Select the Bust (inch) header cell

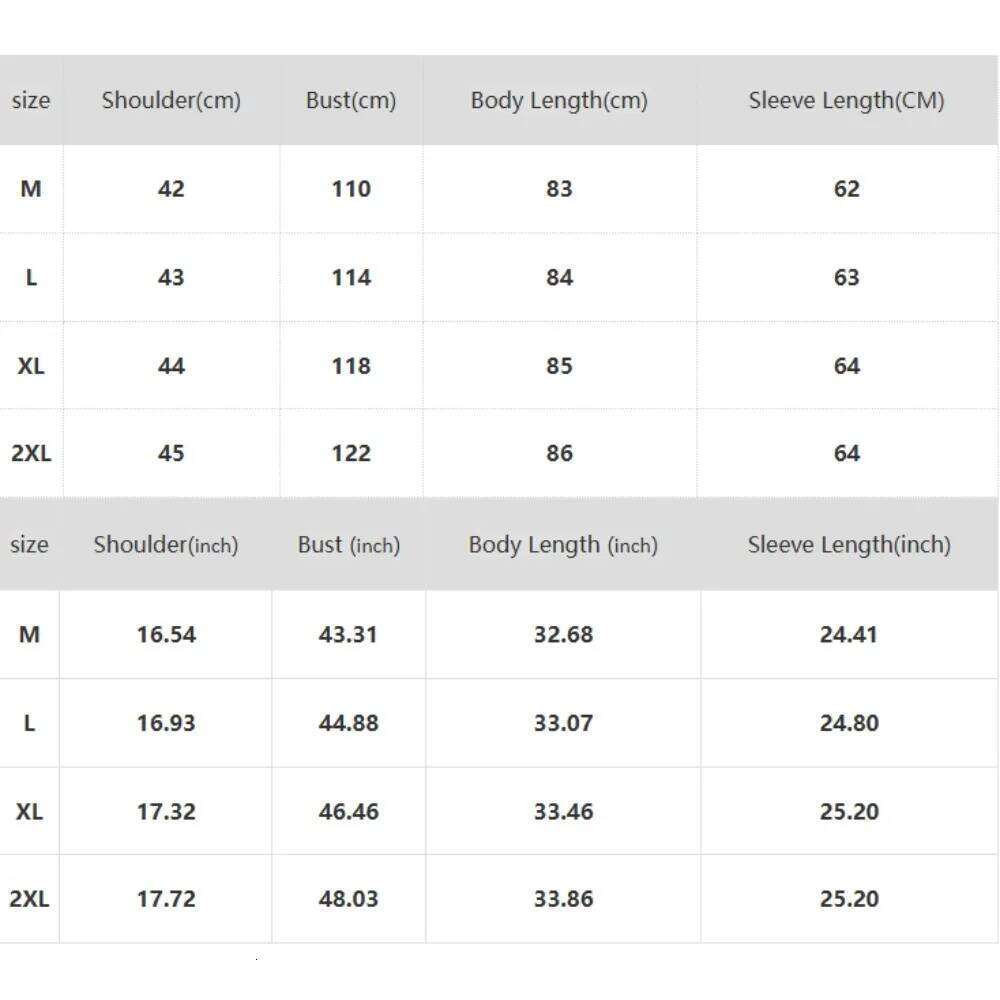pos(348,545)
